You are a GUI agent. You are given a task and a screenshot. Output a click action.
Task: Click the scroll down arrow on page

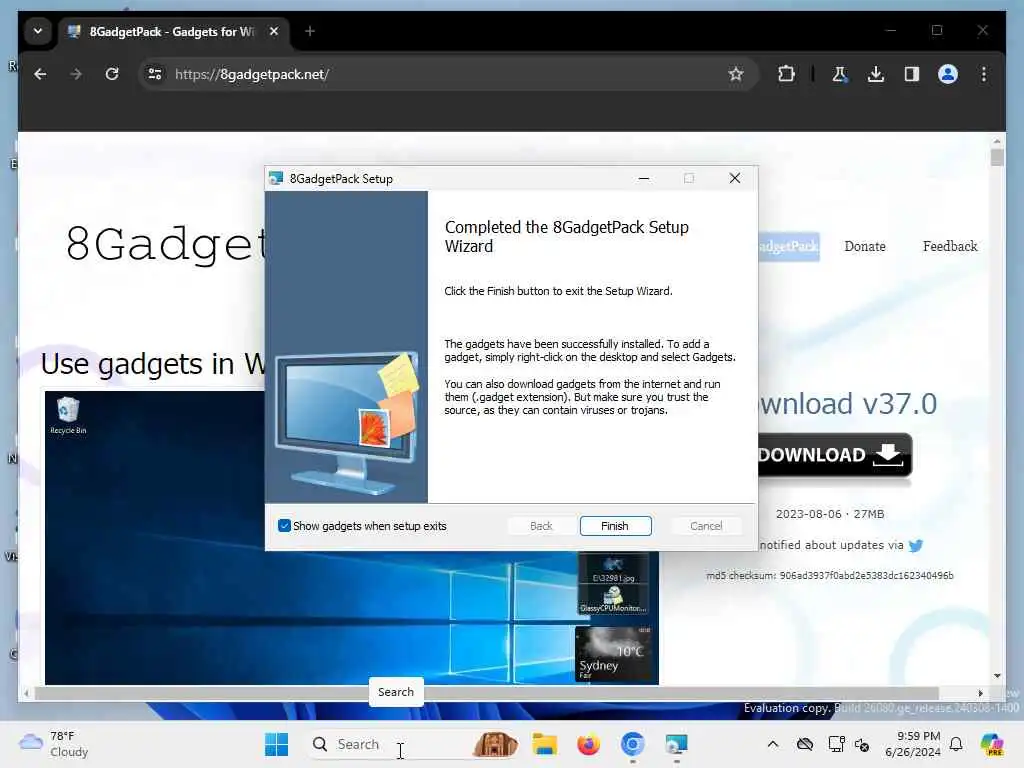click(x=997, y=676)
